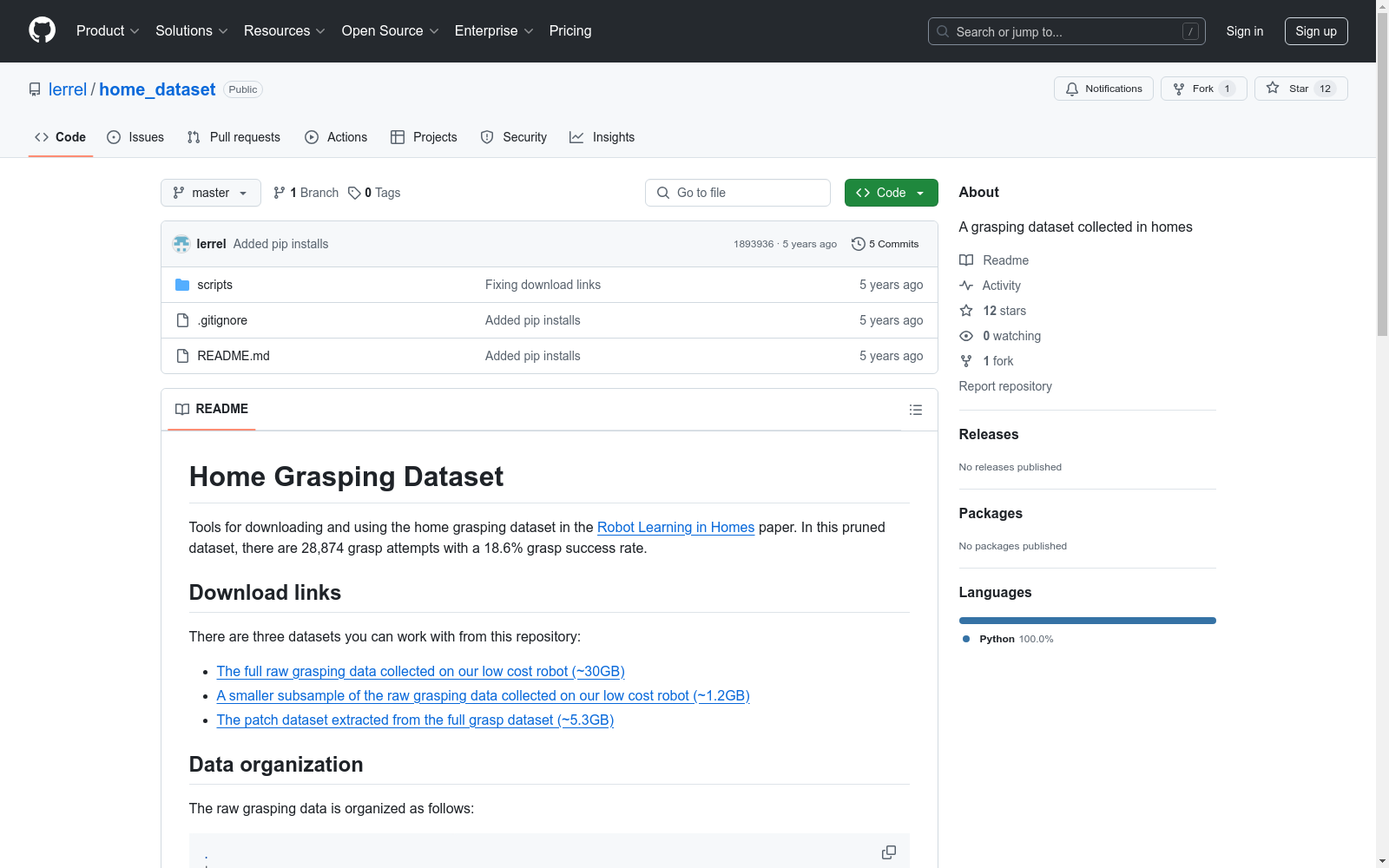Image resolution: width=1389 pixels, height=868 pixels.
Task: View the 1 Branch link
Action: coord(306,193)
